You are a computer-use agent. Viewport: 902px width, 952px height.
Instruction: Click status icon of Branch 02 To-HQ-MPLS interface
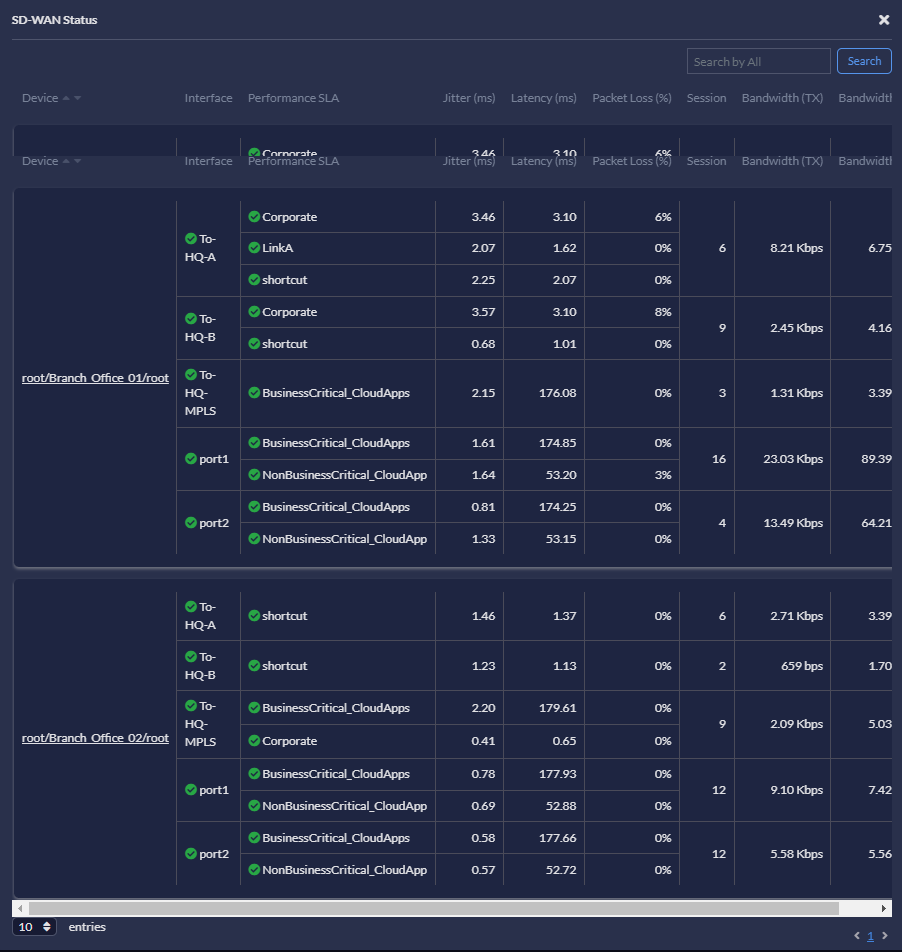click(x=191, y=706)
